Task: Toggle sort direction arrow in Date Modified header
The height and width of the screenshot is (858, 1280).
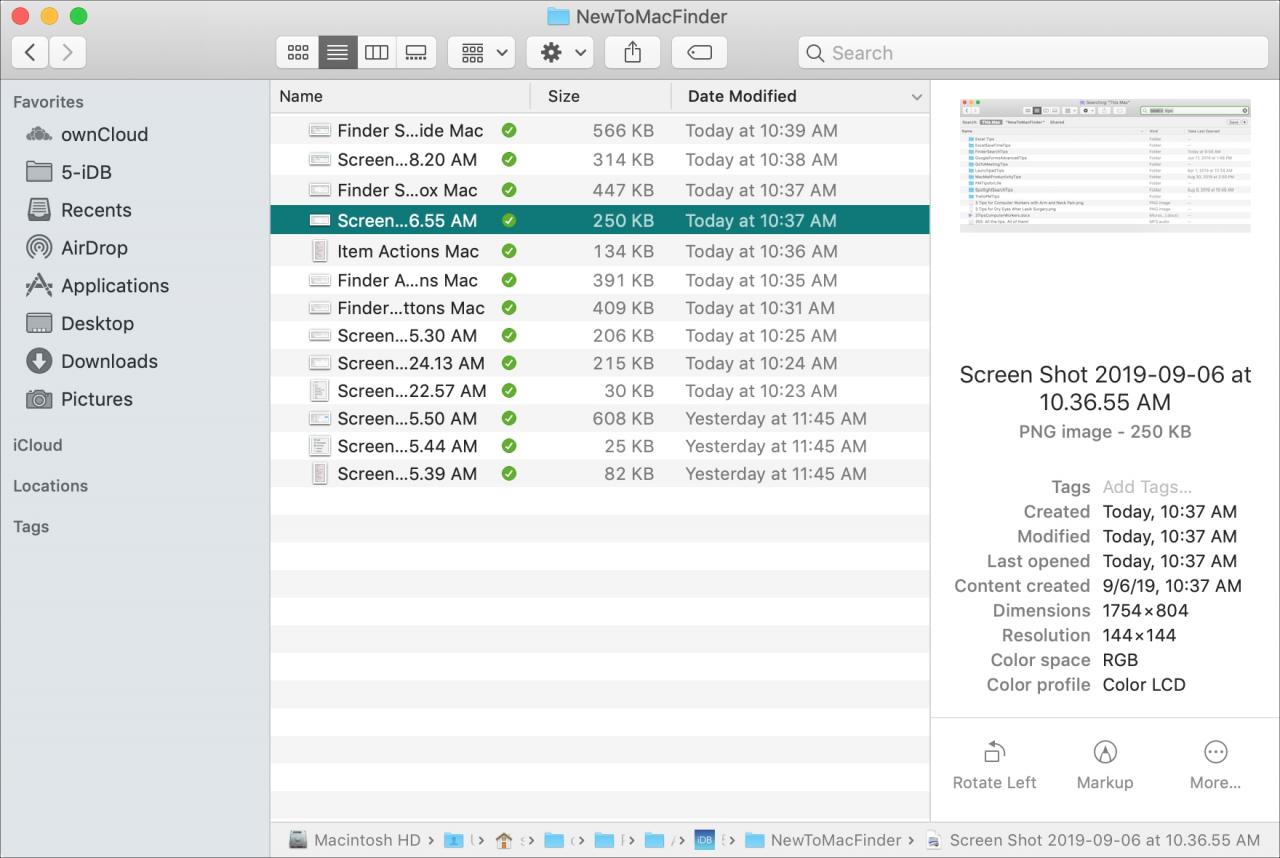Action: (916, 97)
